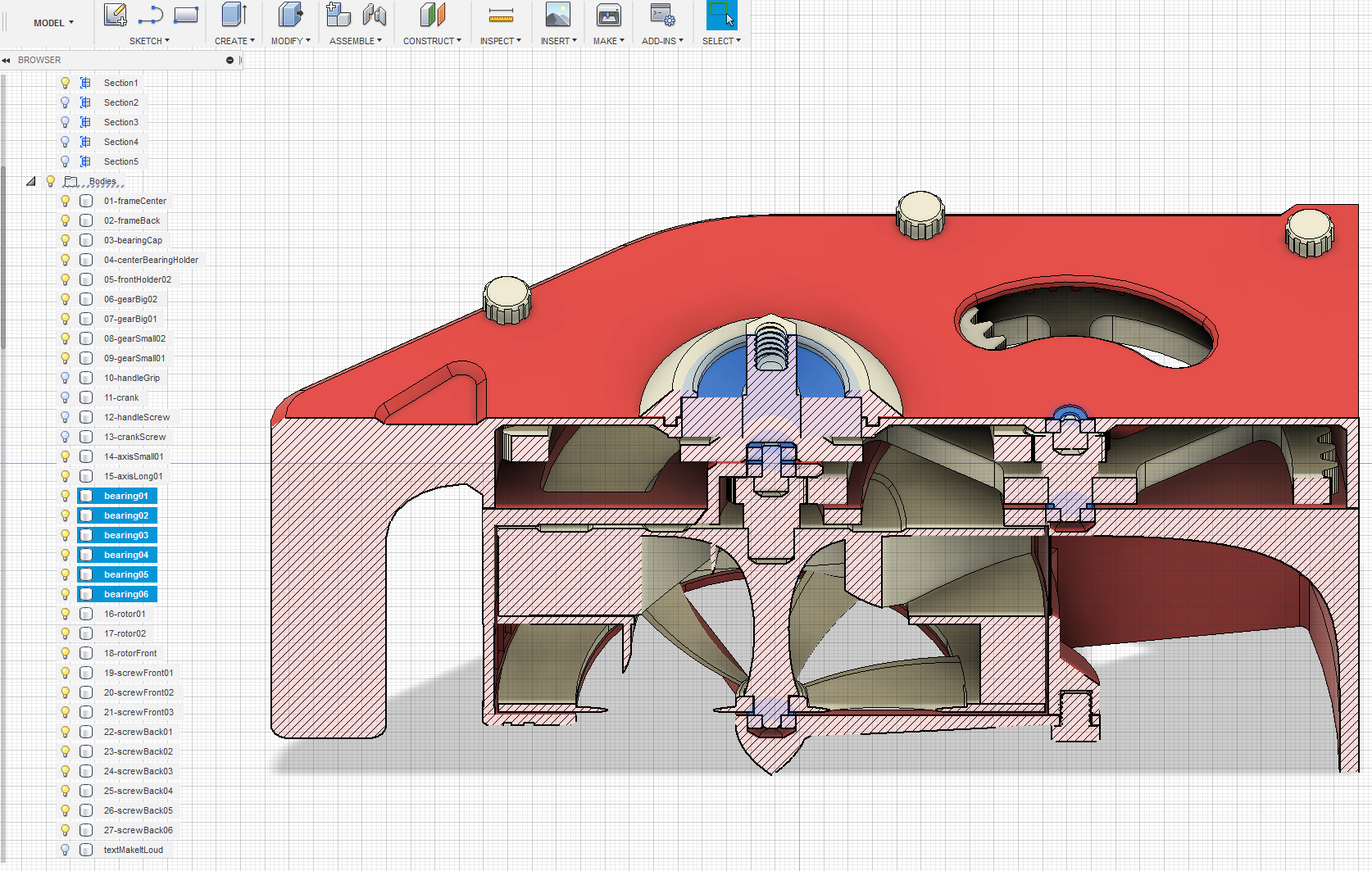1372x871 pixels.
Task: Collapse the Browser panel with double arrow
Action: (x=6, y=60)
